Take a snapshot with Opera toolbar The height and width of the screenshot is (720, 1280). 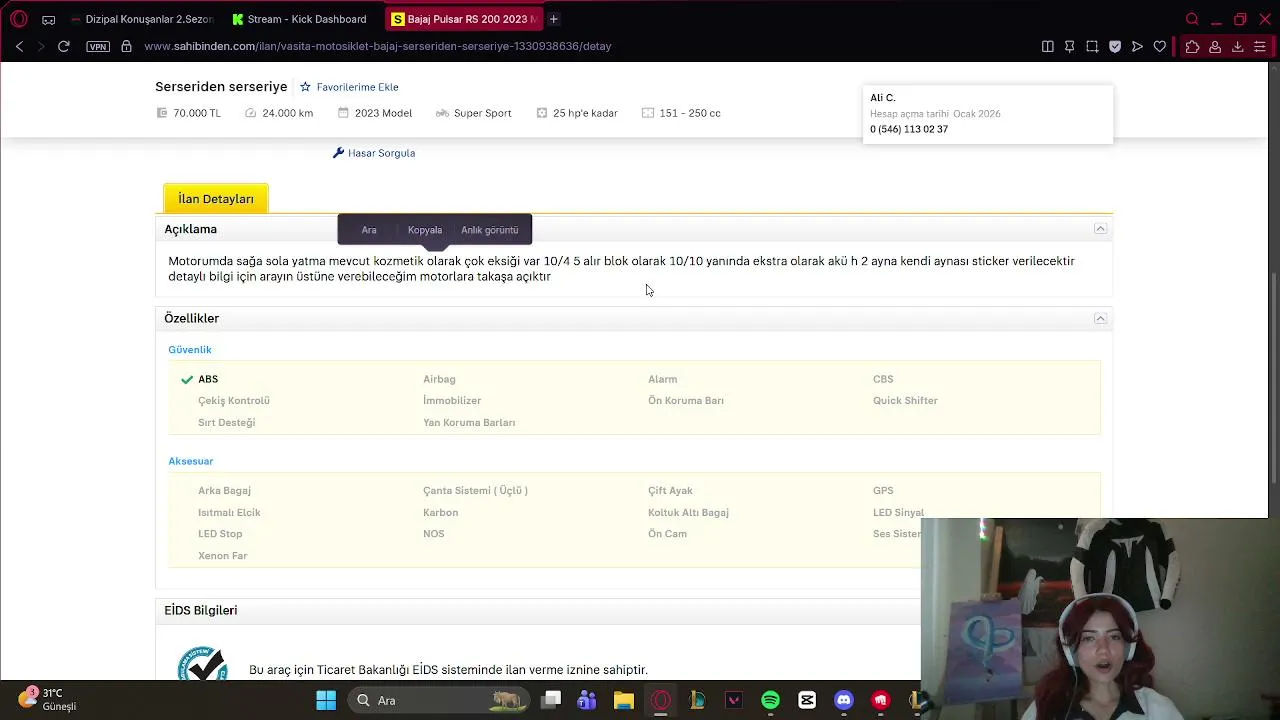click(x=1092, y=46)
